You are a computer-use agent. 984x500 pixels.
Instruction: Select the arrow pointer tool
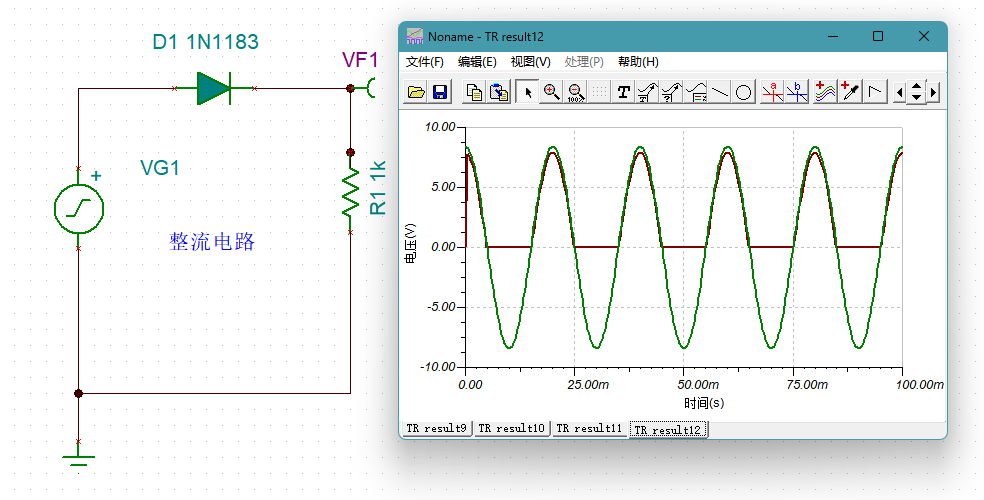(x=527, y=92)
